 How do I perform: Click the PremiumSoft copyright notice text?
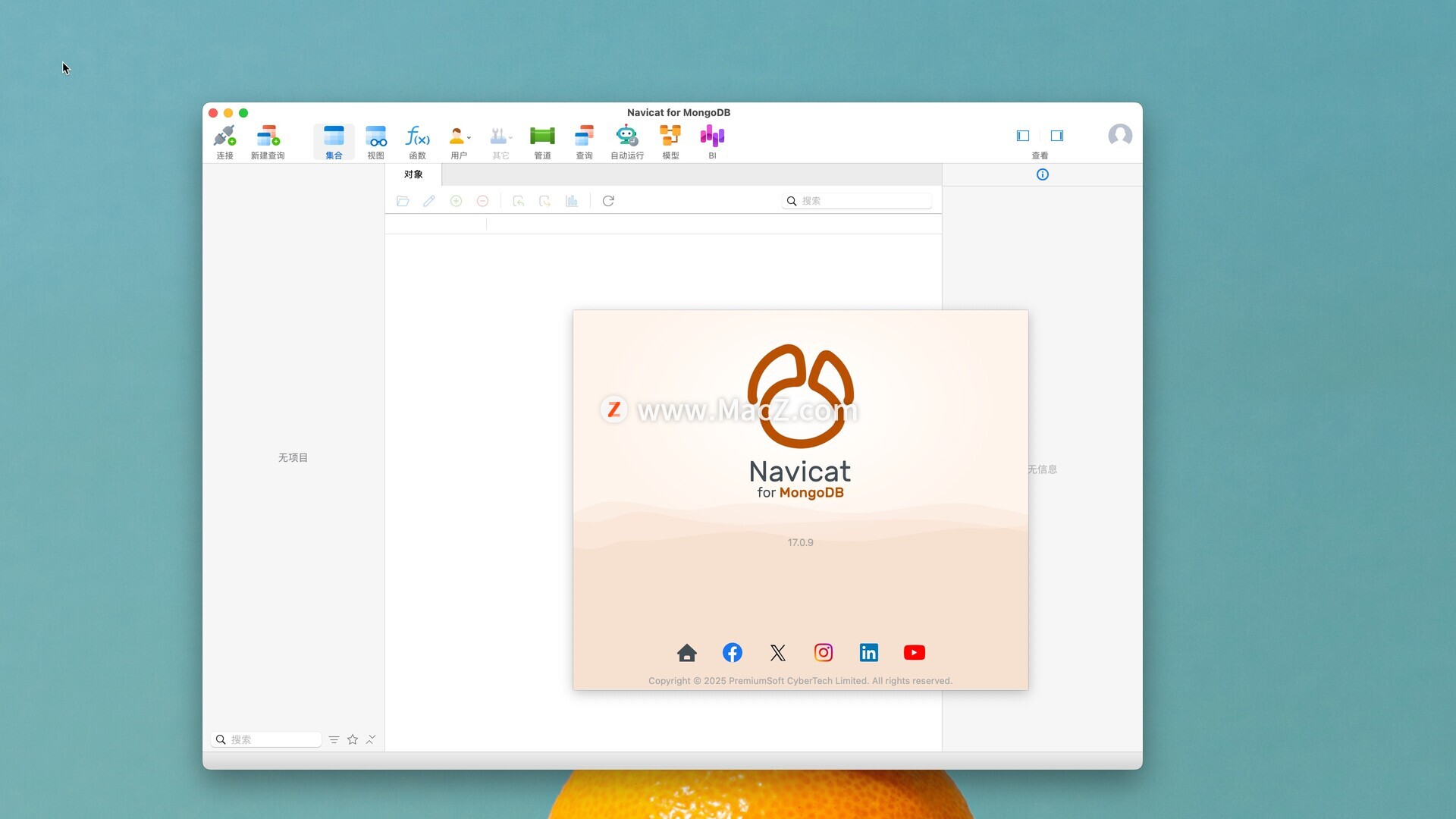click(x=800, y=681)
